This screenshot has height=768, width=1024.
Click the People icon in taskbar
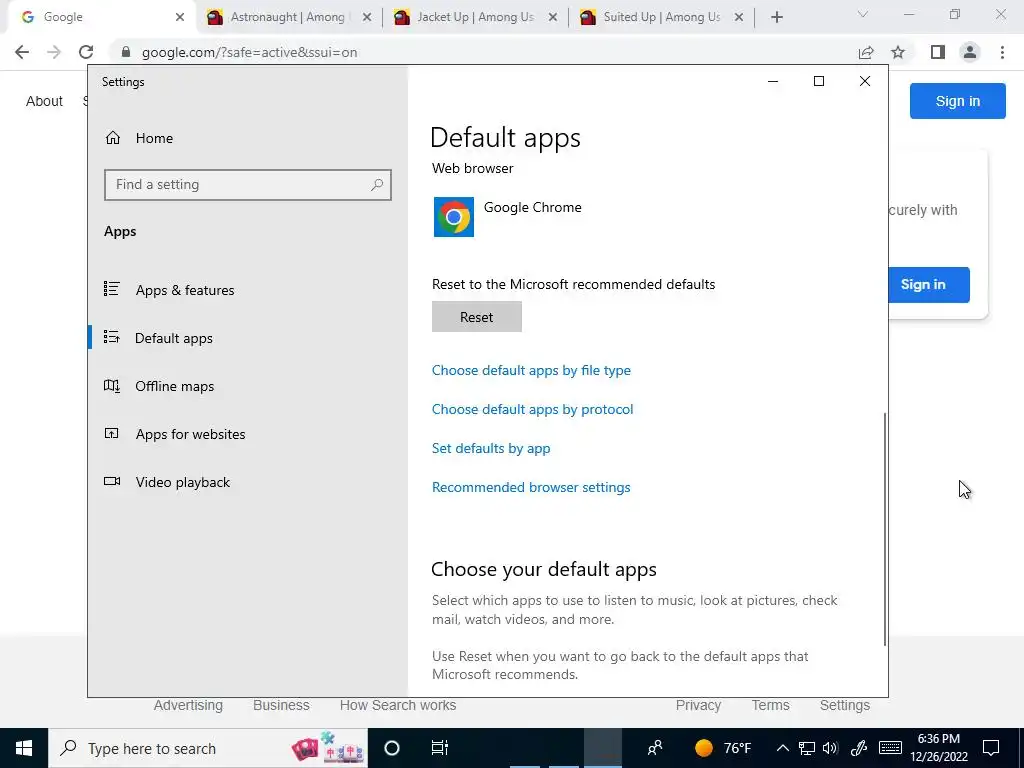[x=654, y=748]
